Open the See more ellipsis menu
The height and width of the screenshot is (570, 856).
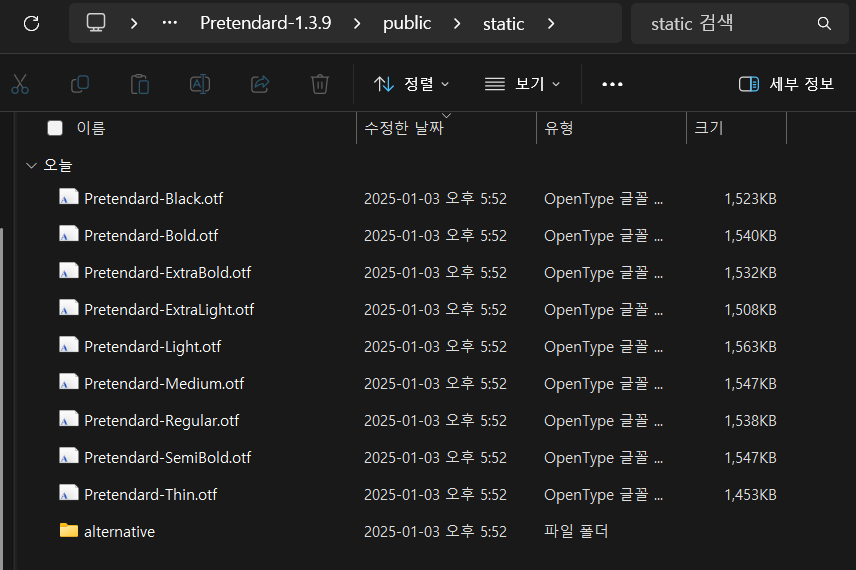pyautogui.click(x=612, y=84)
